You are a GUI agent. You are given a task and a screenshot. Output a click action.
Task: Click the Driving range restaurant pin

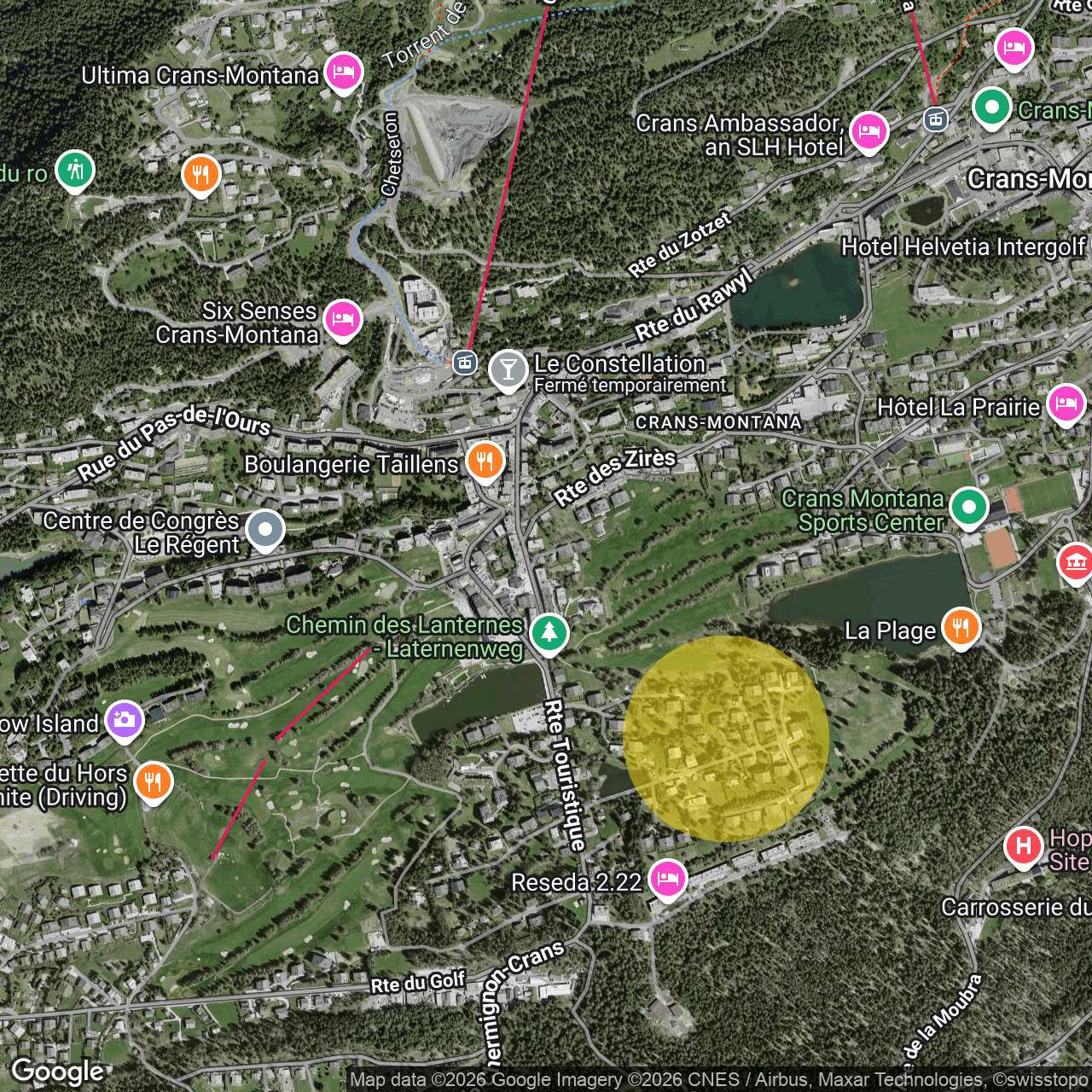click(x=154, y=782)
